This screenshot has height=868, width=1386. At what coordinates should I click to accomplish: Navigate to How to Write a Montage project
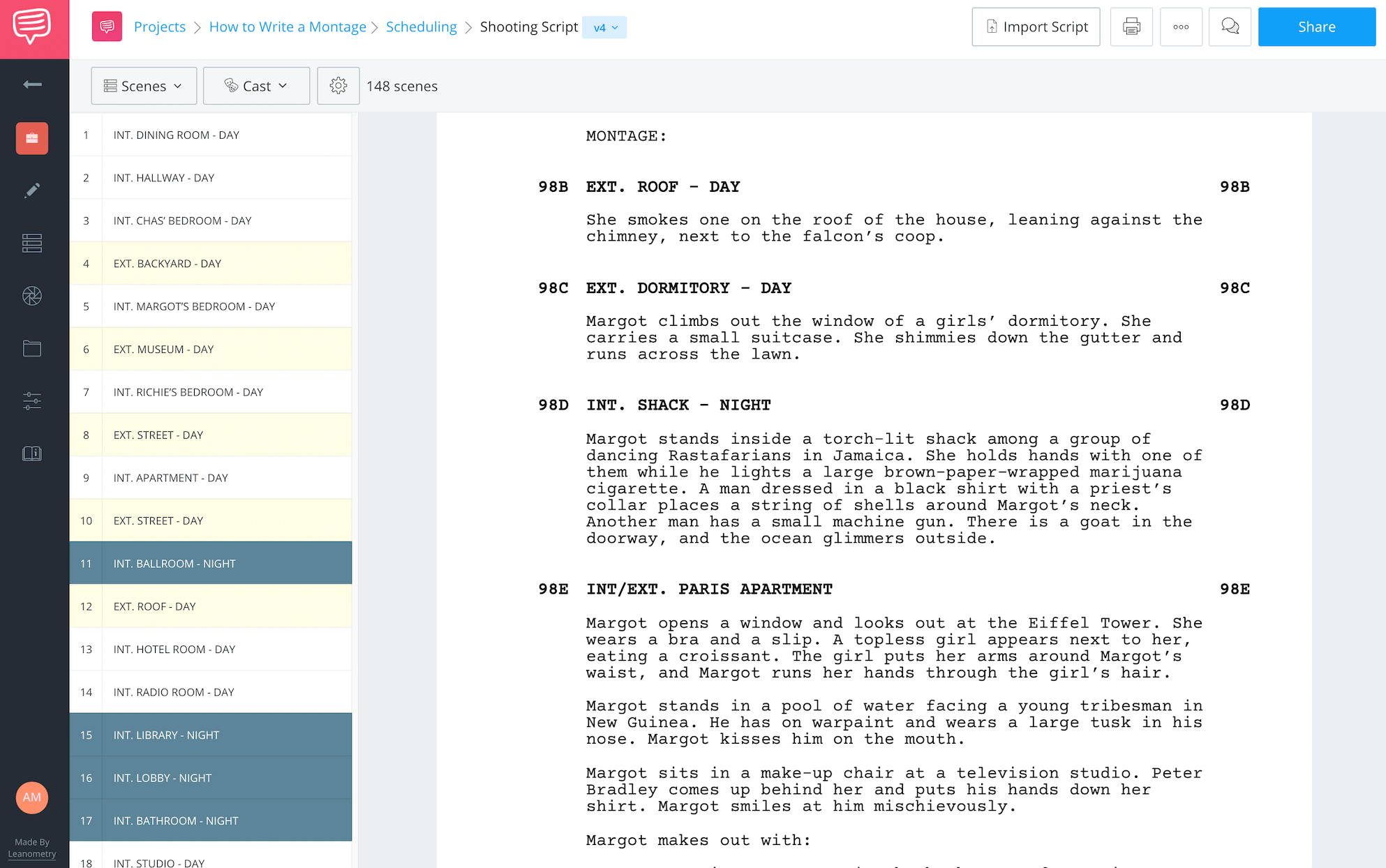(287, 27)
